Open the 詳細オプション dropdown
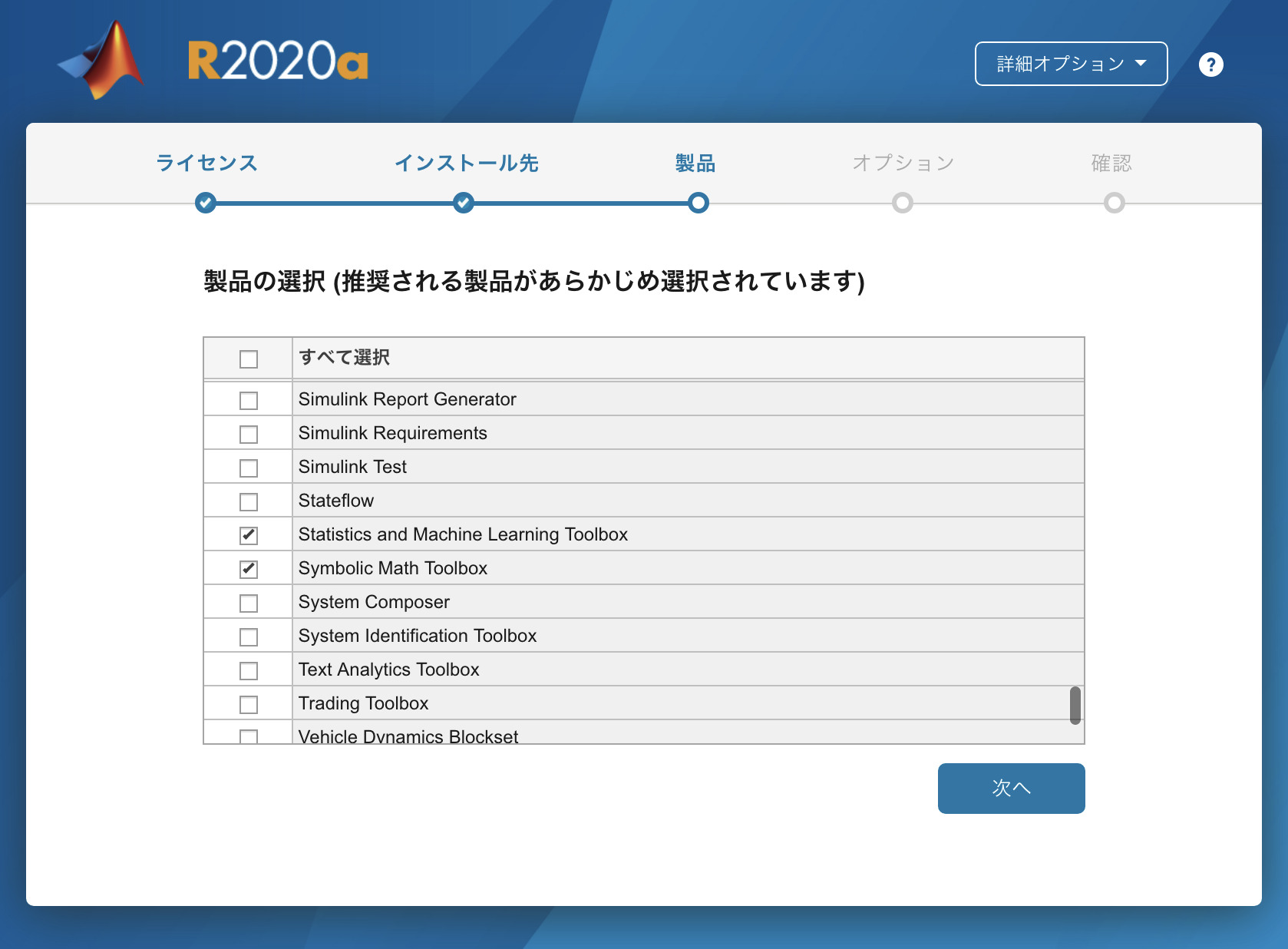Screen dimensions: 1288x949 pyautogui.click(x=1071, y=64)
